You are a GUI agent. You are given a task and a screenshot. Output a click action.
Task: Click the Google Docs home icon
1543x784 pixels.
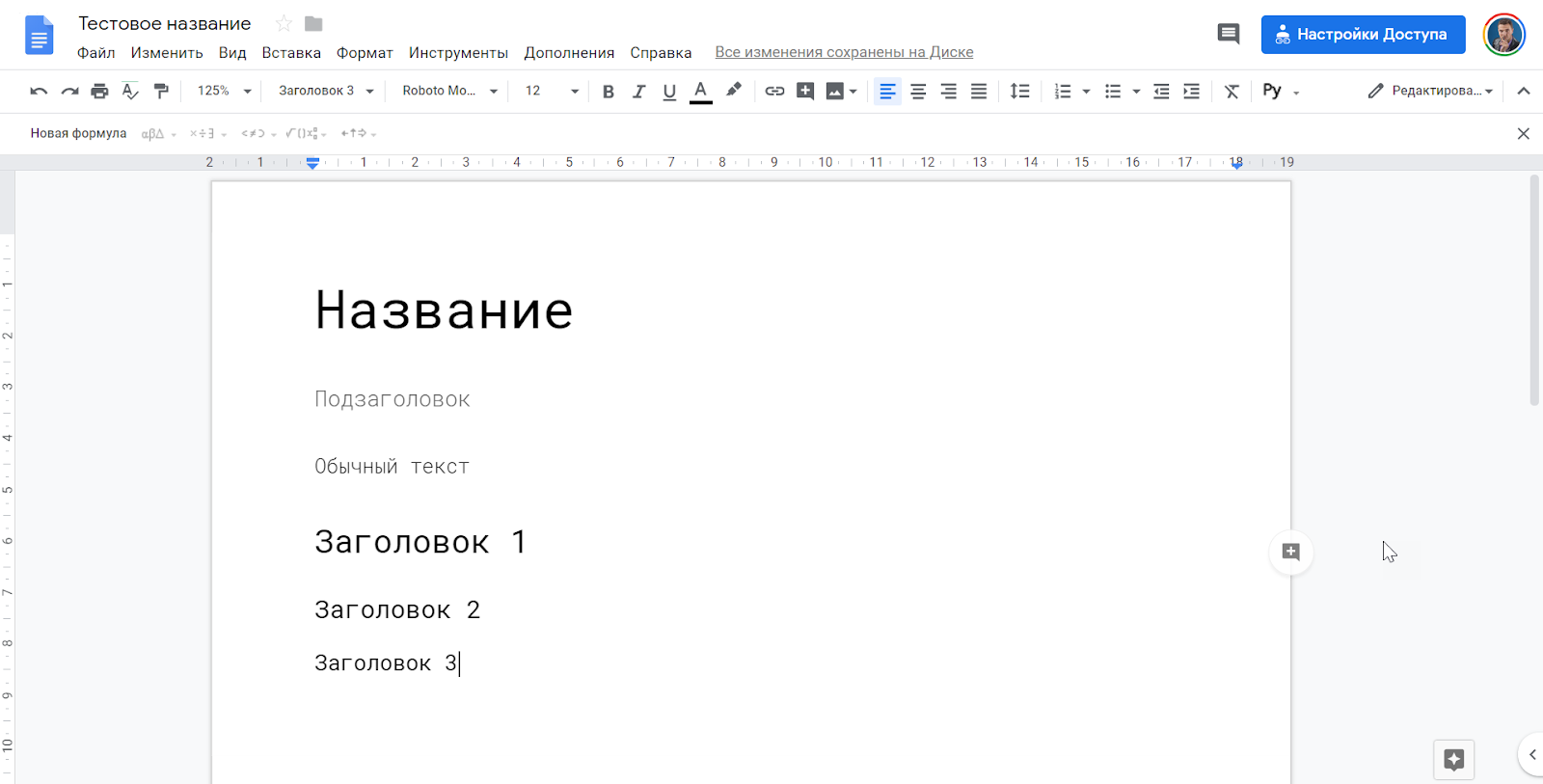[39, 36]
